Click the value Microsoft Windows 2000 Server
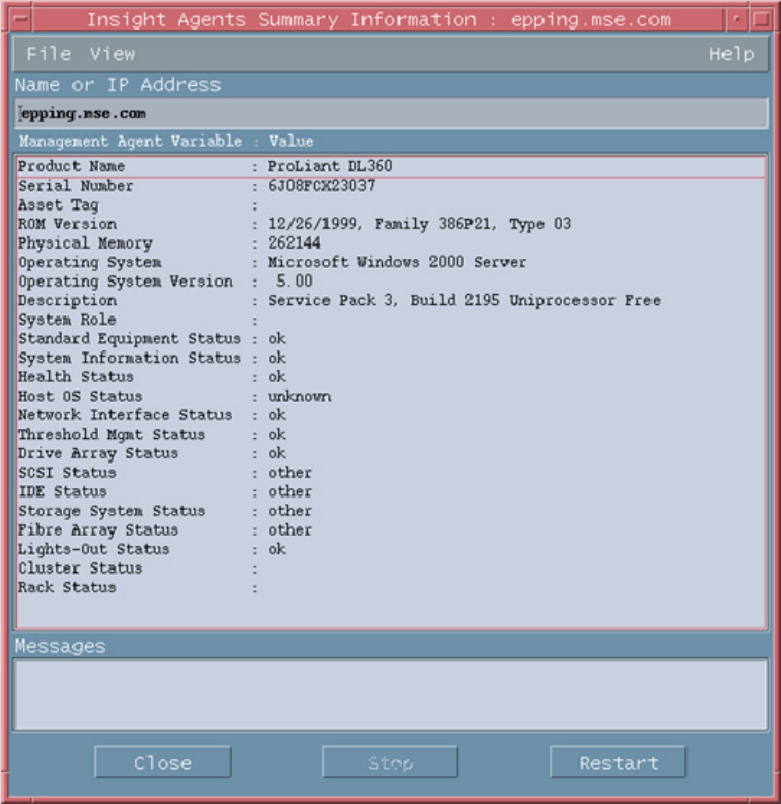 click(x=397, y=262)
